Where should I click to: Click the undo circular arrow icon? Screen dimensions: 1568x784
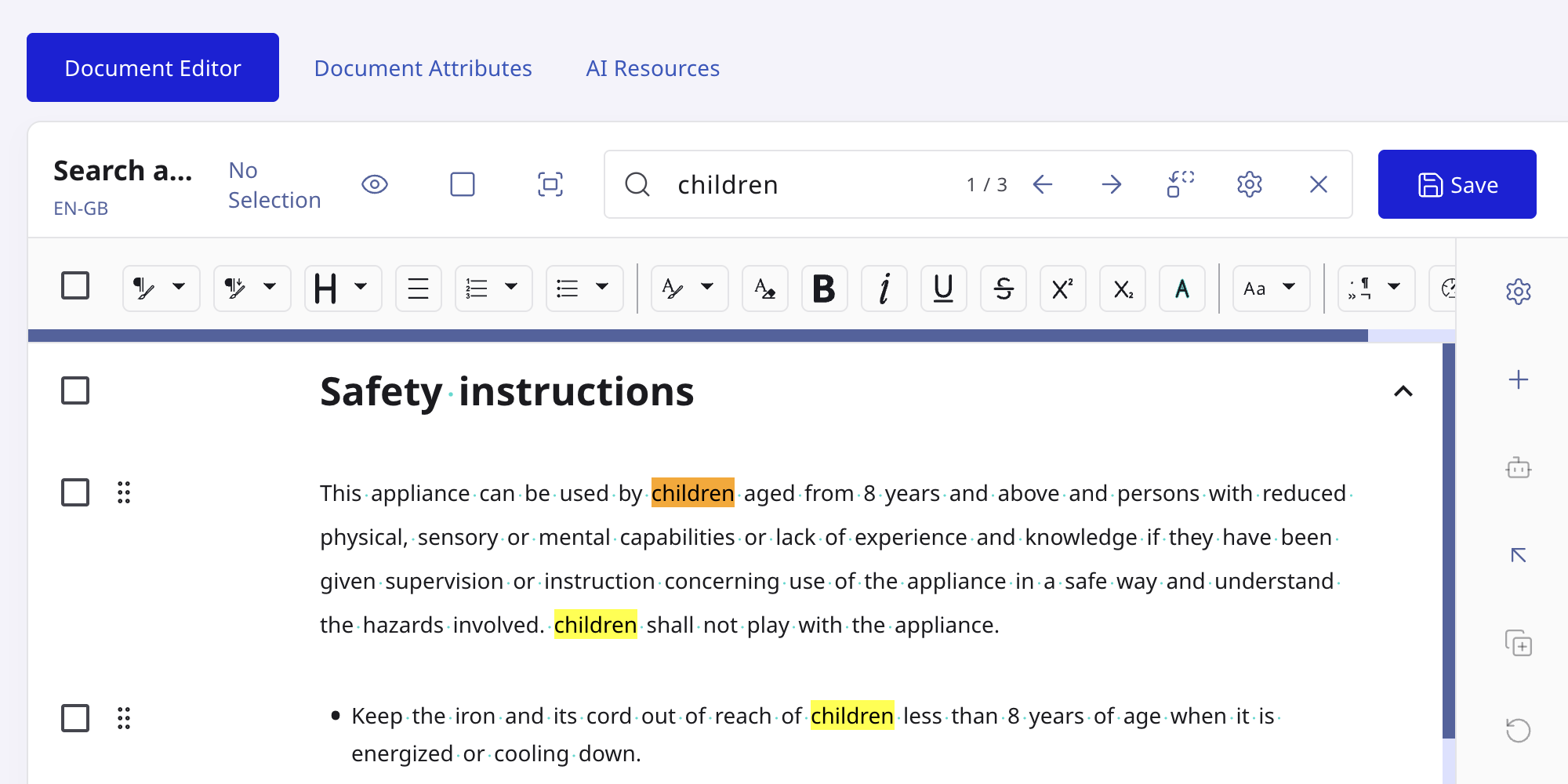pyautogui.click(x=1519, y=731)
